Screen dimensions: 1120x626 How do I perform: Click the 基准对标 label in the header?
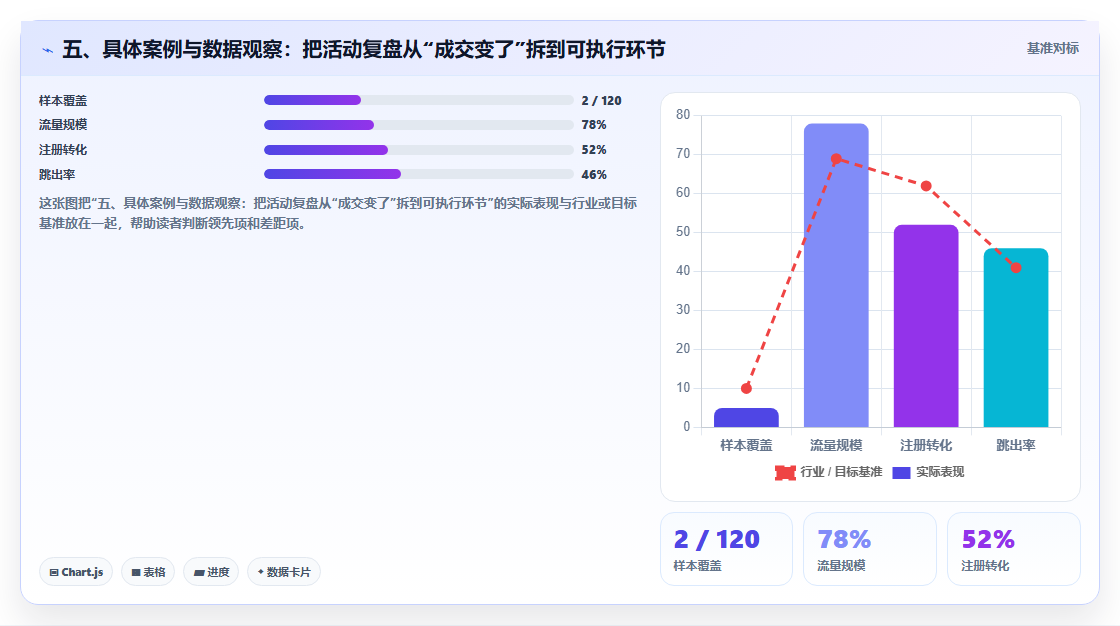click(x=1053, y=49)
